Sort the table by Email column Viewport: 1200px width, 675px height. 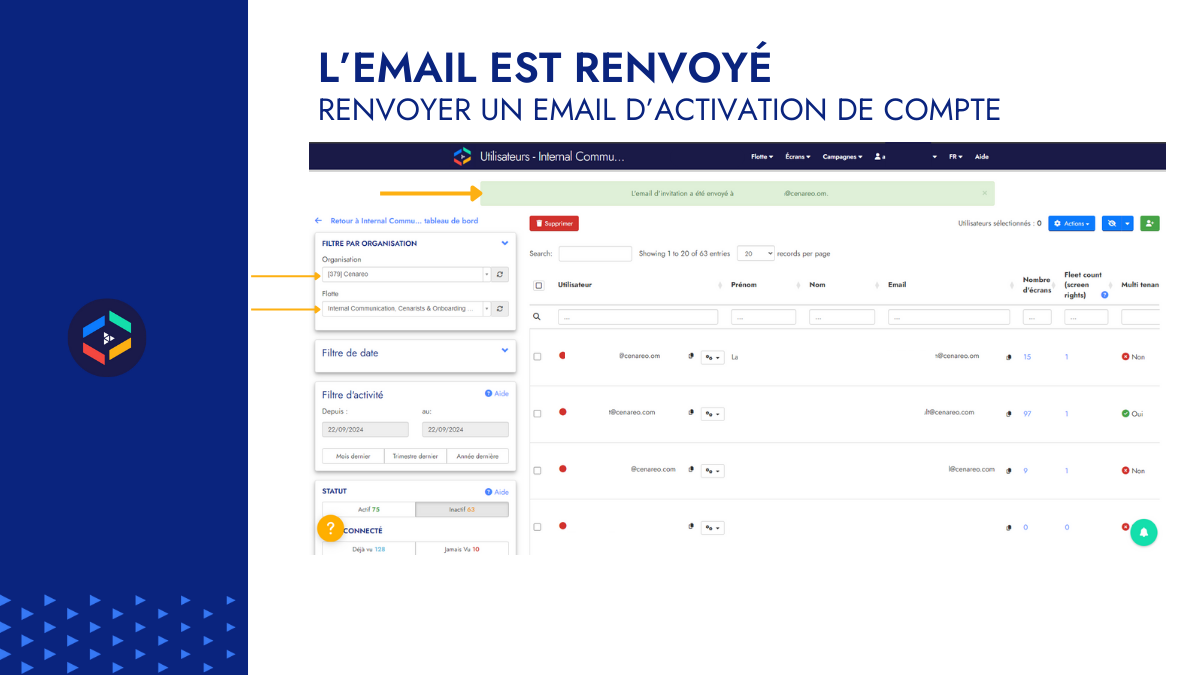950,285
